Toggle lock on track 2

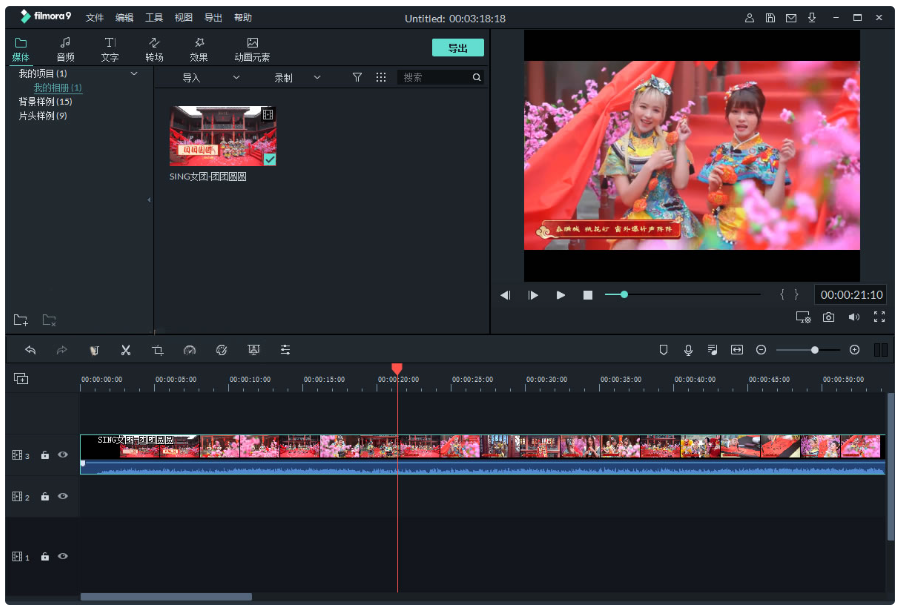pyautogui.click(x=45, y=497)
